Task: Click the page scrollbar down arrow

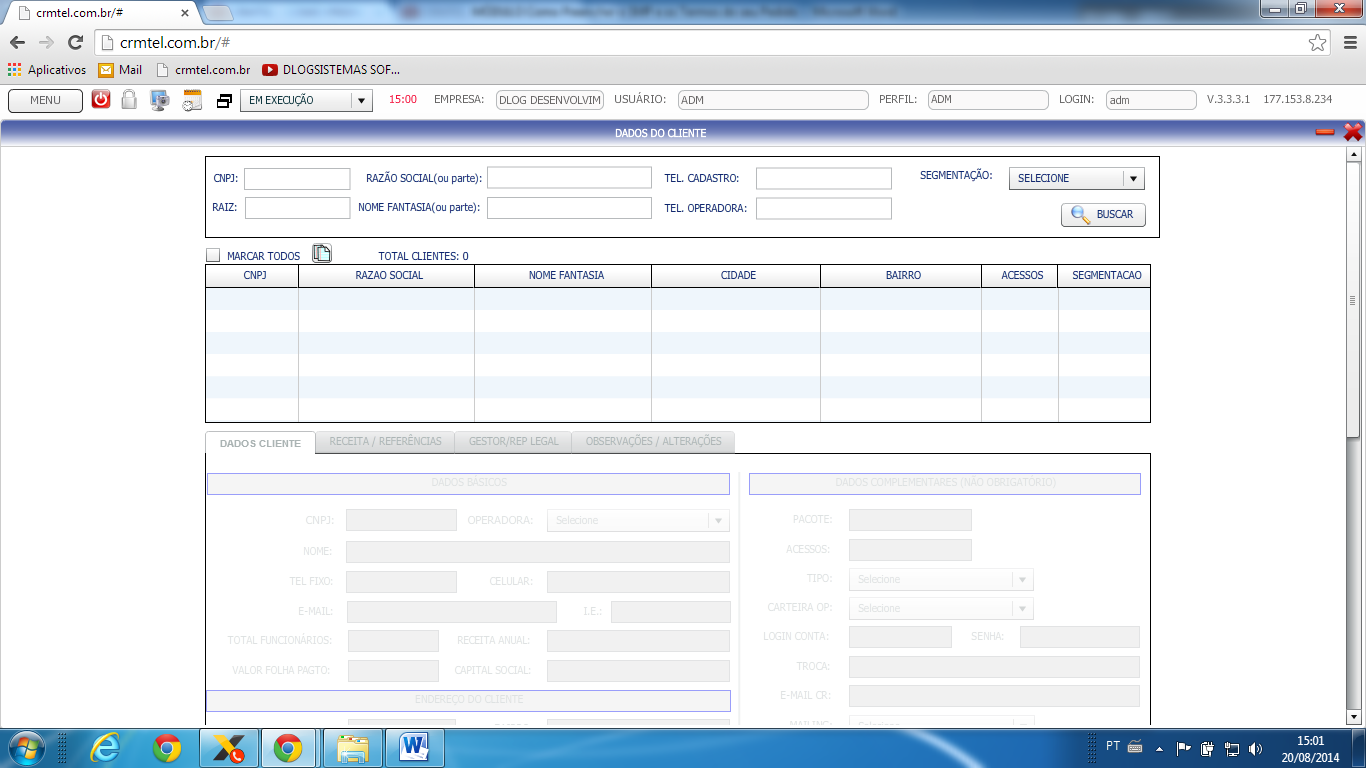Action: [1353, 717]
